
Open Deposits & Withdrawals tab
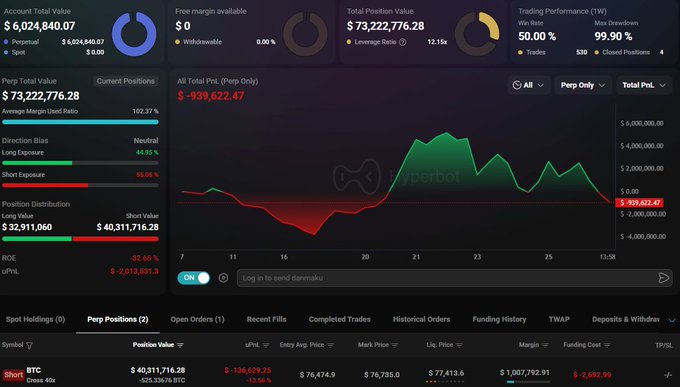626,319
